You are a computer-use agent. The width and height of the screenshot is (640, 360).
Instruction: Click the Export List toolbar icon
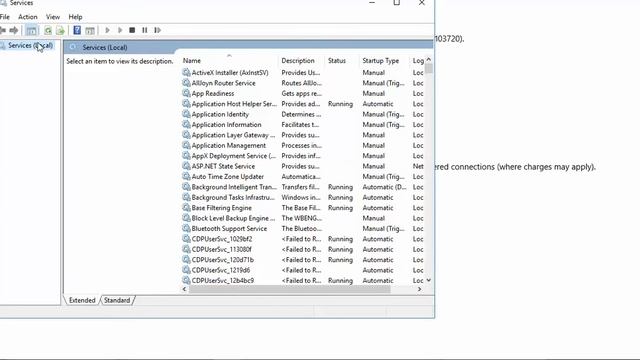tap(60, 30)
